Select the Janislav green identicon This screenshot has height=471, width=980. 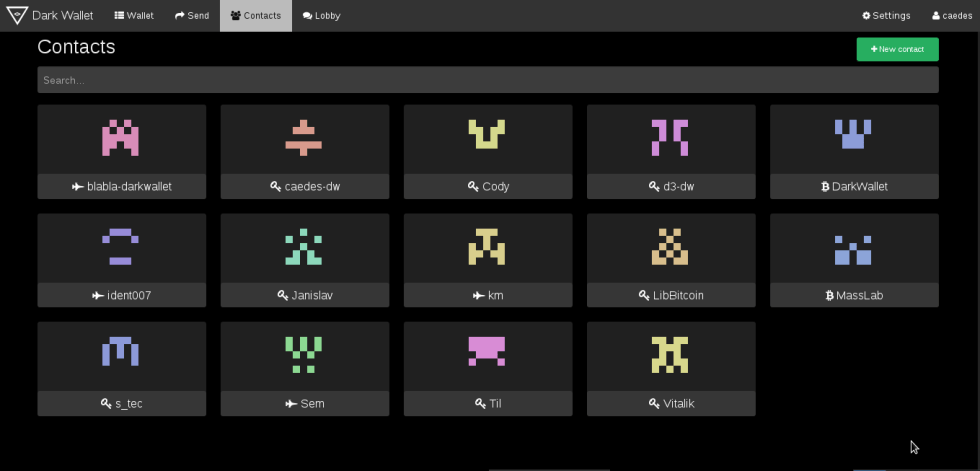303,247
